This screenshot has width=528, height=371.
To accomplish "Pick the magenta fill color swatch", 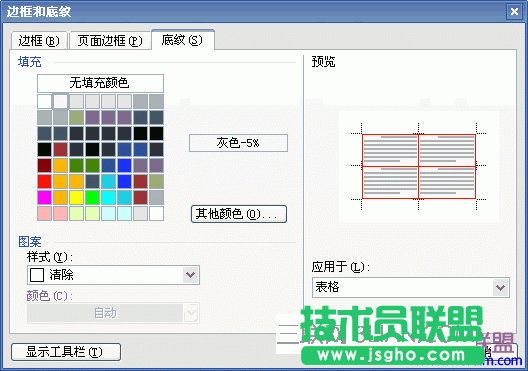I will (x=44, y=198).
